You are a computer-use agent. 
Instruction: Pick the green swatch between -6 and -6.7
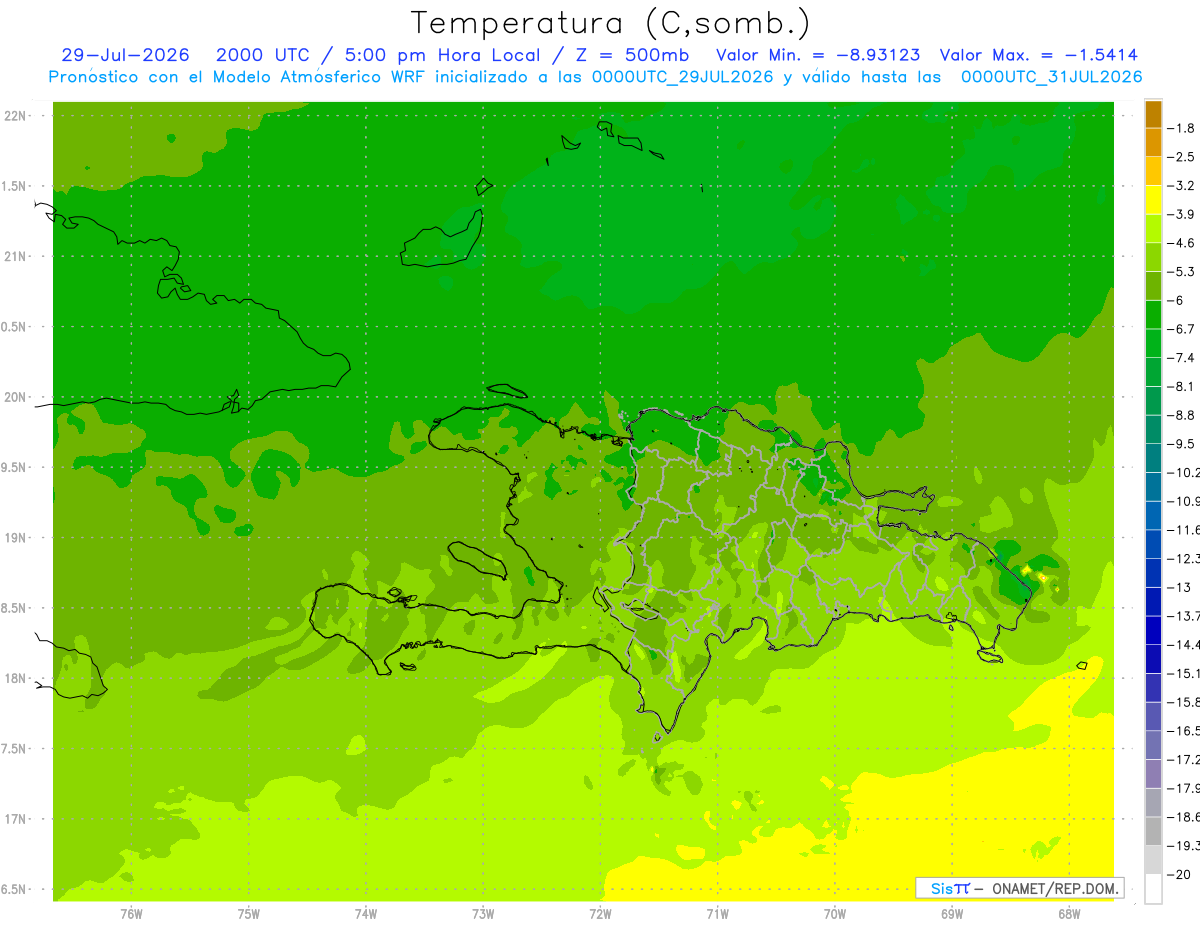pos(1153,315)
